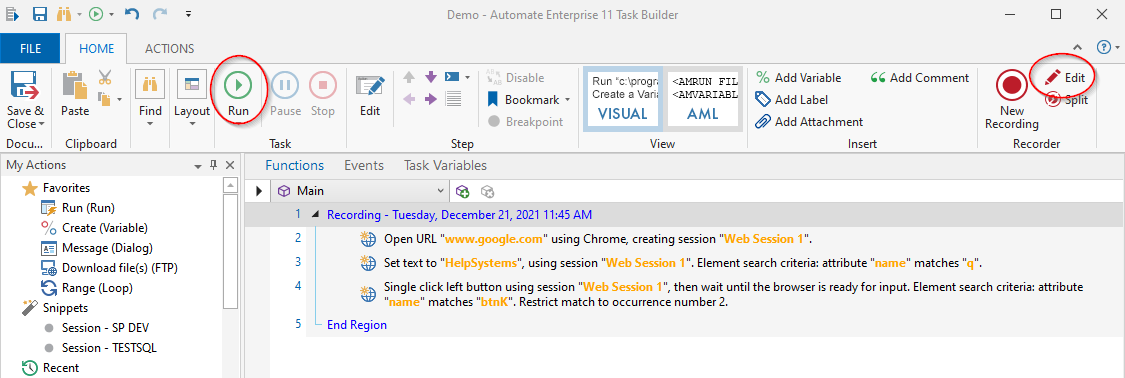Start a New Recording
The image size is (1125, 378).
(x=1012, y=100)
